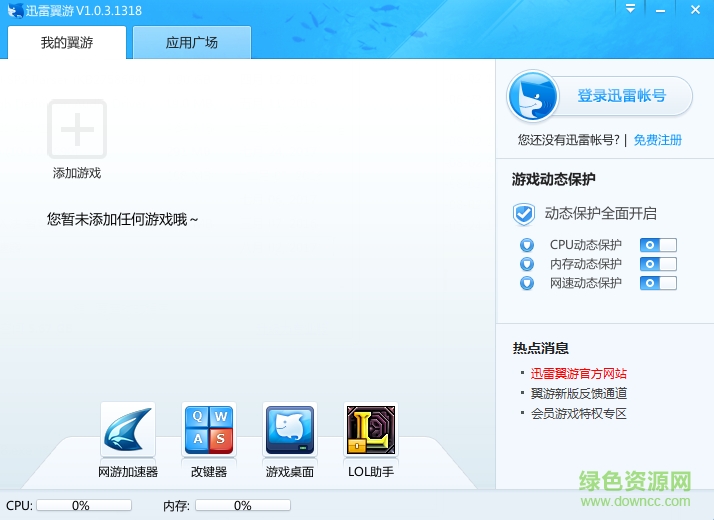This screenshot has width=714, height=520.
Task: Click the 游戏桌面 label text
Action: [x=290, y=472]
